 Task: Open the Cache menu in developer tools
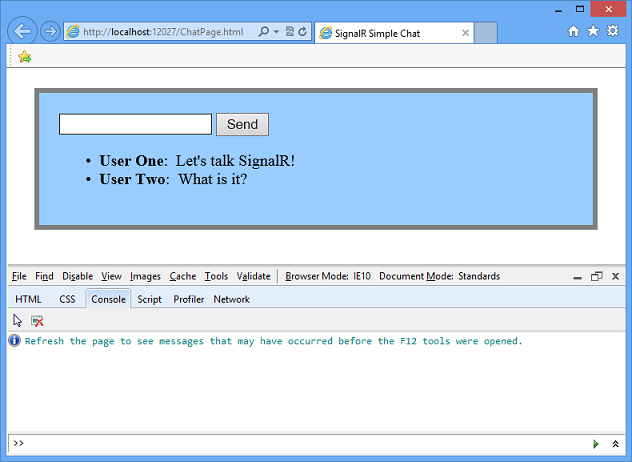point(182,276)
